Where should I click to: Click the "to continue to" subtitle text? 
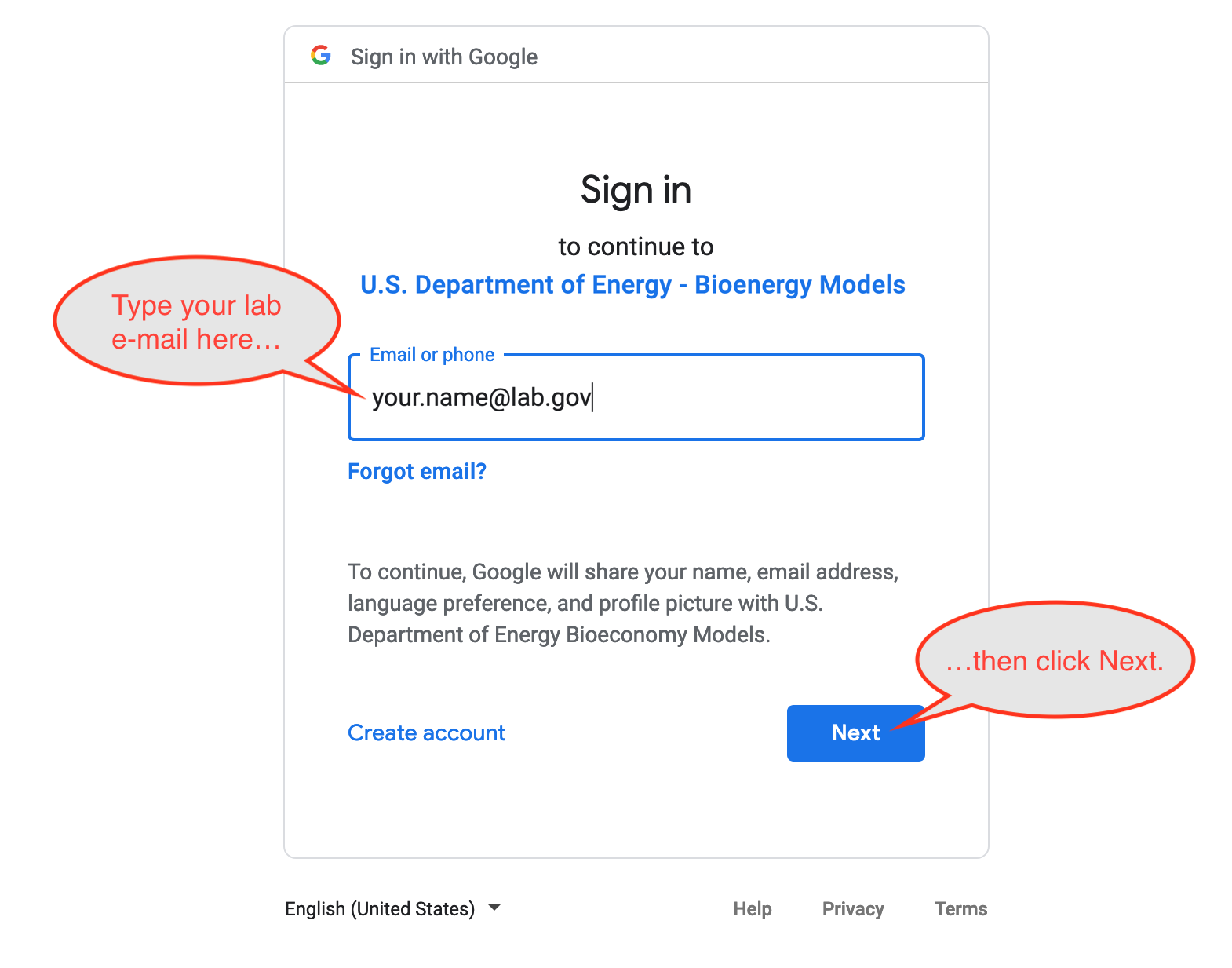pos(636,247)
